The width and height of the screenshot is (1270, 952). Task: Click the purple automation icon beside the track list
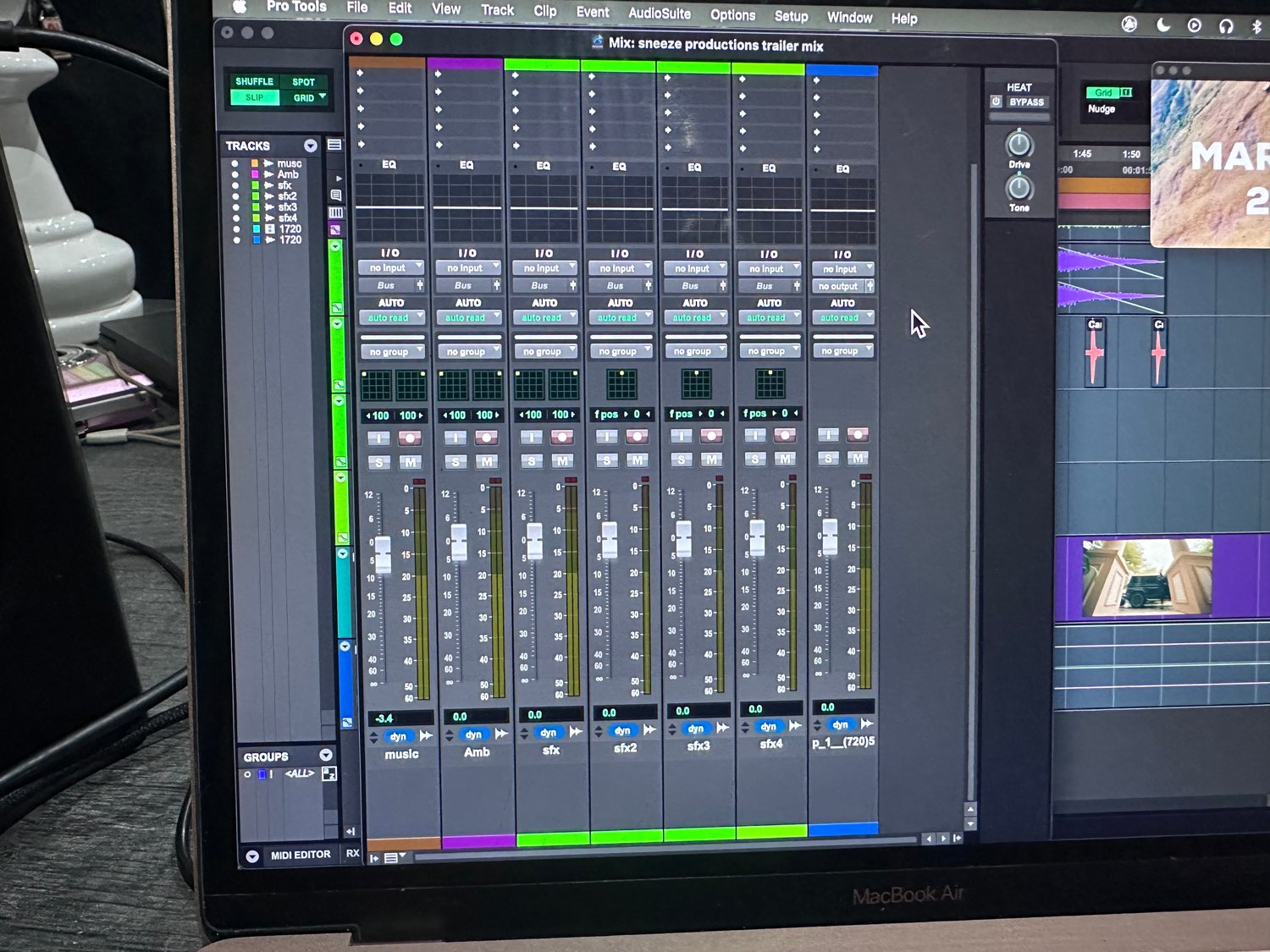click(x=335, y=229)
